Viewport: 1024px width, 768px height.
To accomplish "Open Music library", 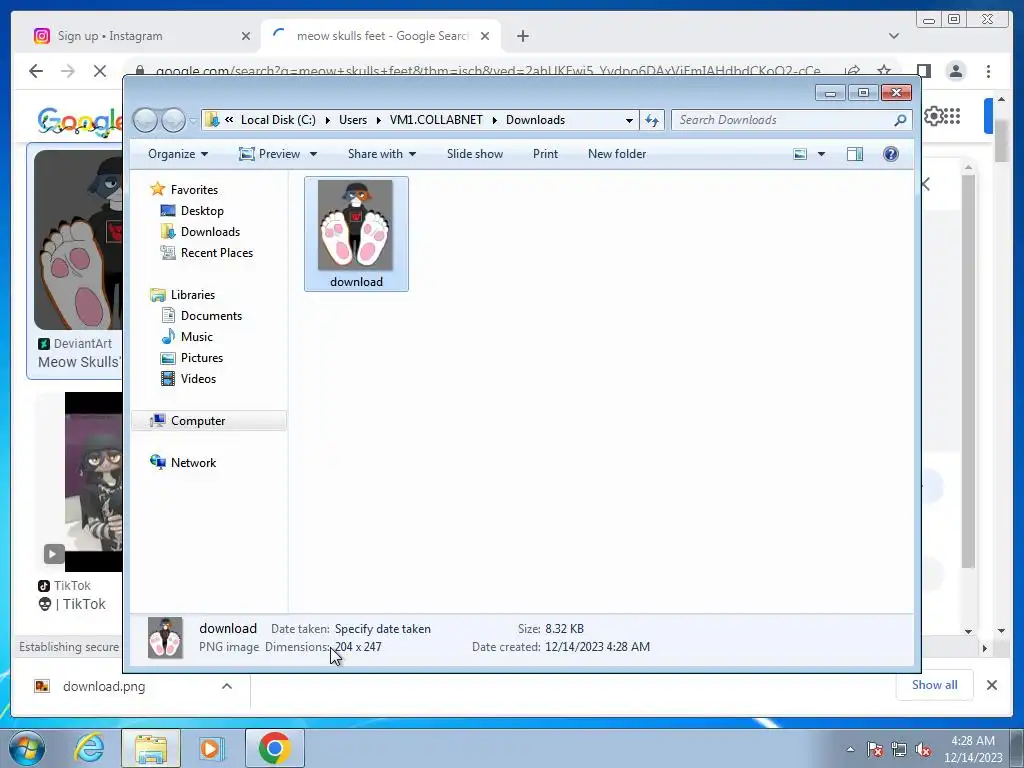I will point(197,336).
